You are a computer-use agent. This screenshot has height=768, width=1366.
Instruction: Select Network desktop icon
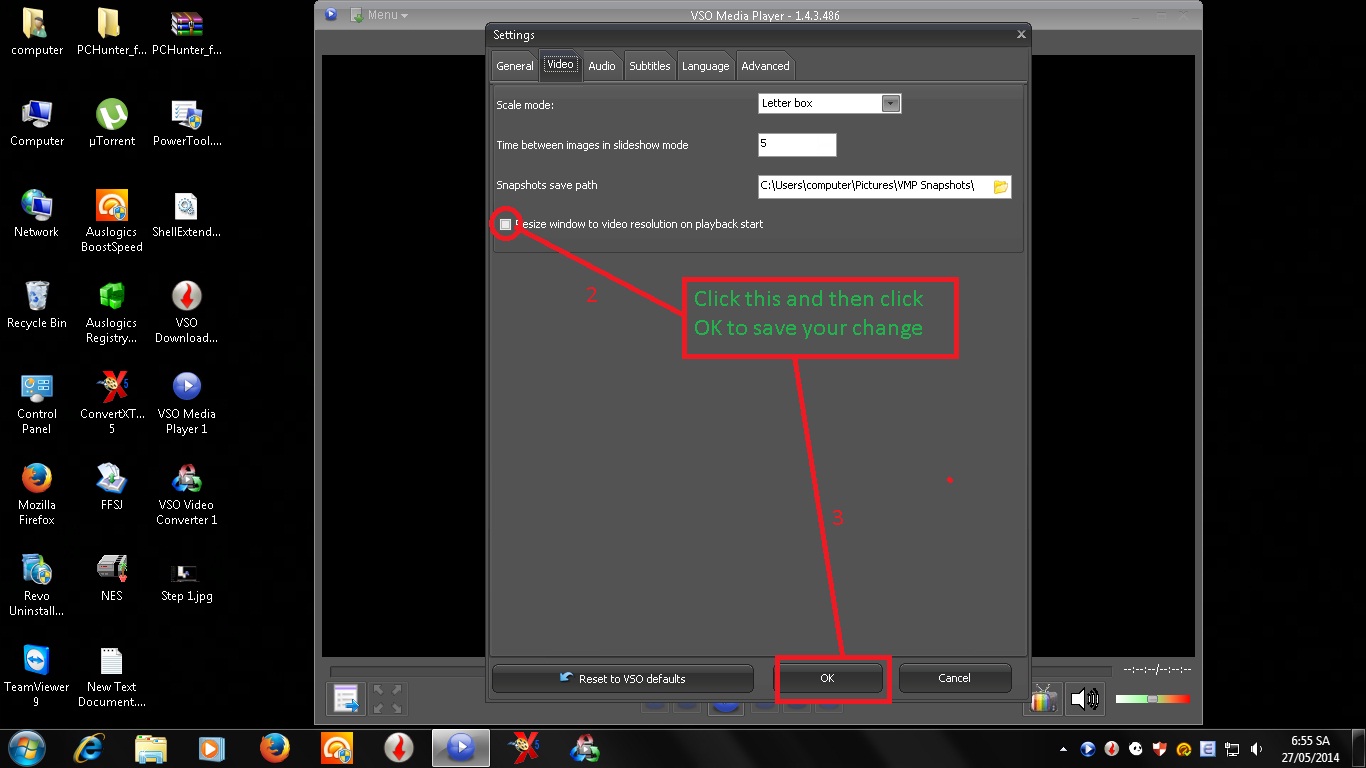pos(37,214)
